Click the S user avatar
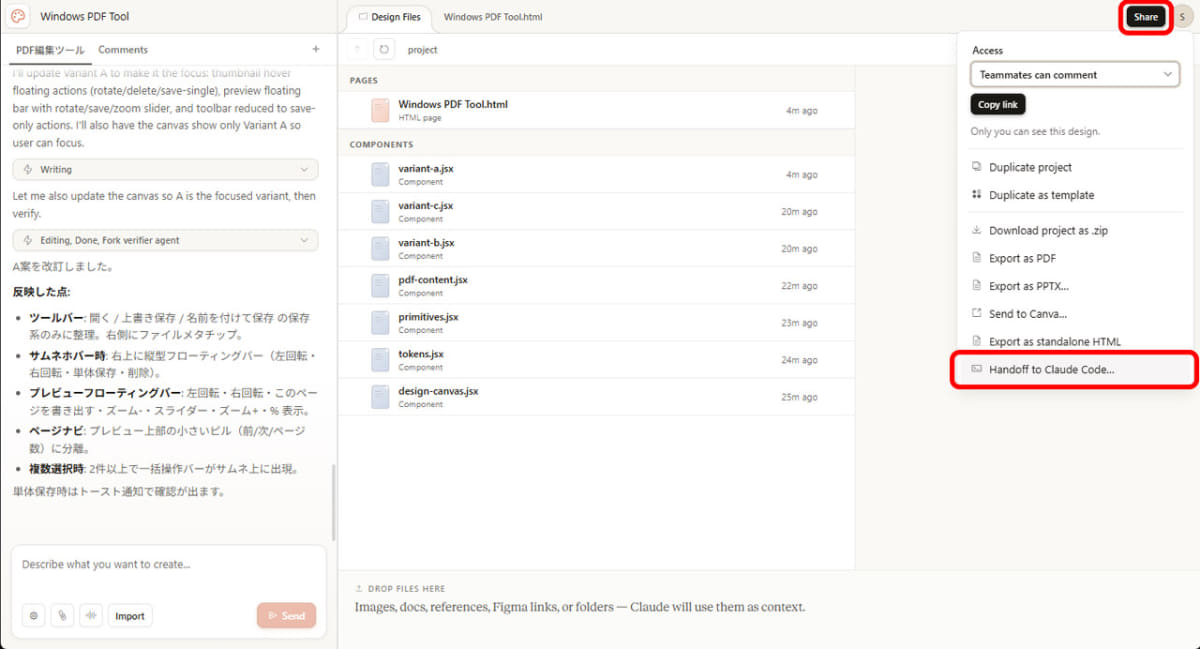Viewport: 1200px width, 649px height. (1182, 17)
